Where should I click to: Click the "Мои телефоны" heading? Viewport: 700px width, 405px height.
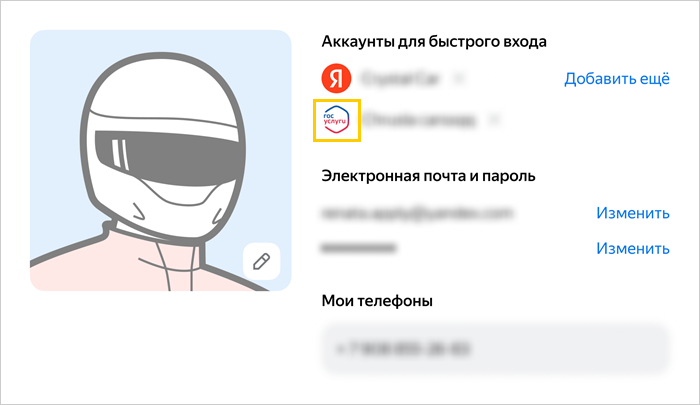pos(377,301)
